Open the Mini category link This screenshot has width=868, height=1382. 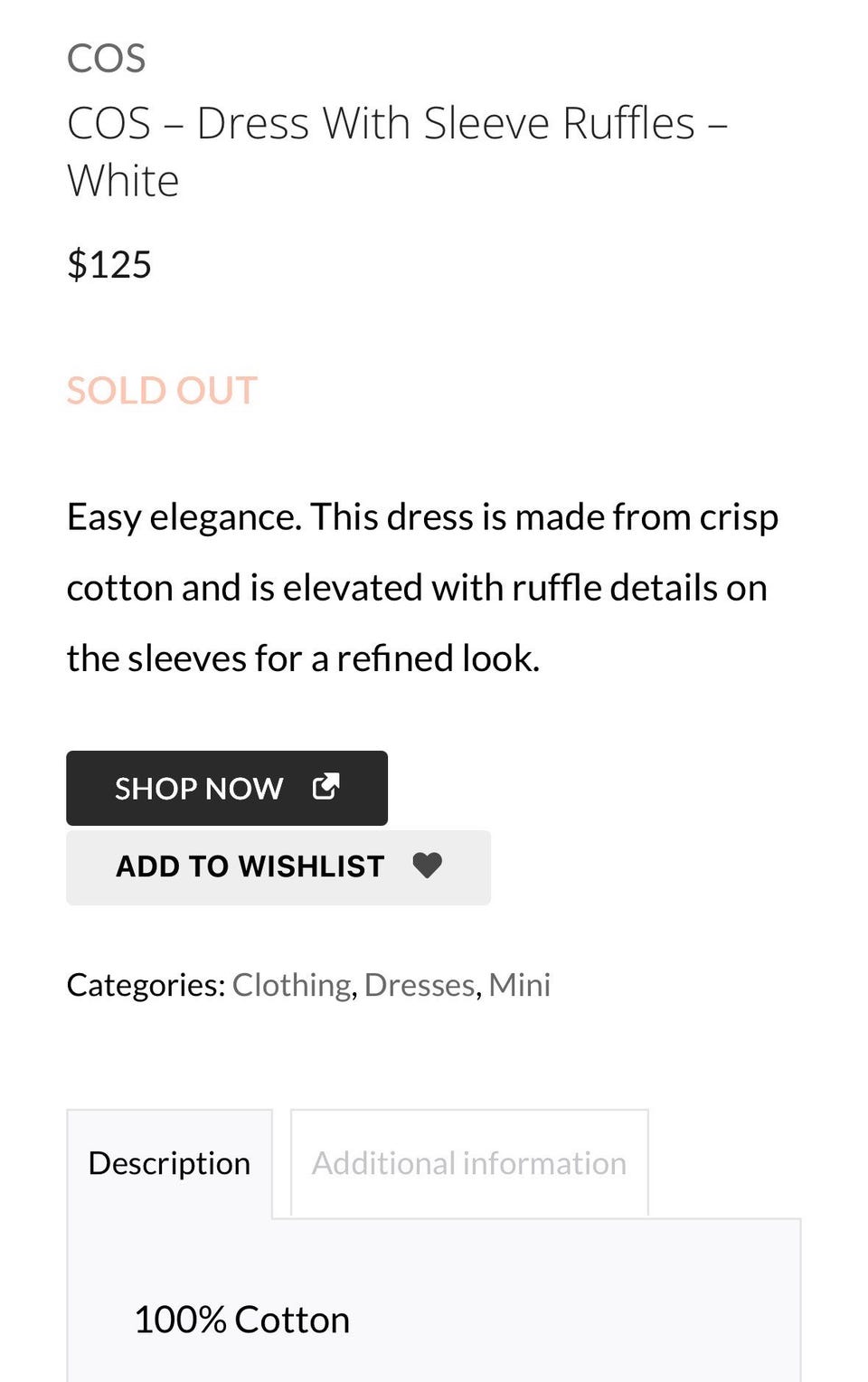point(519,985)
